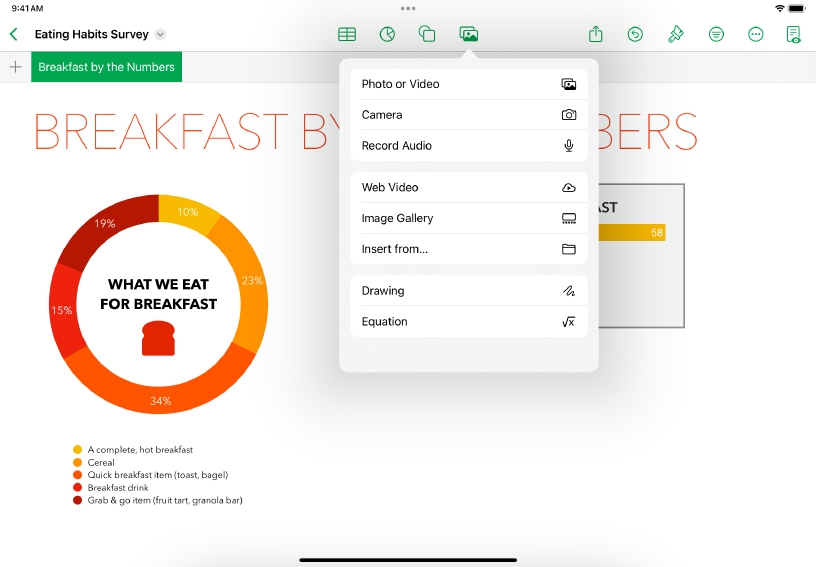The image size is (816, 567).
Task: Open the insert chart icon
Action: coord(388,34)
